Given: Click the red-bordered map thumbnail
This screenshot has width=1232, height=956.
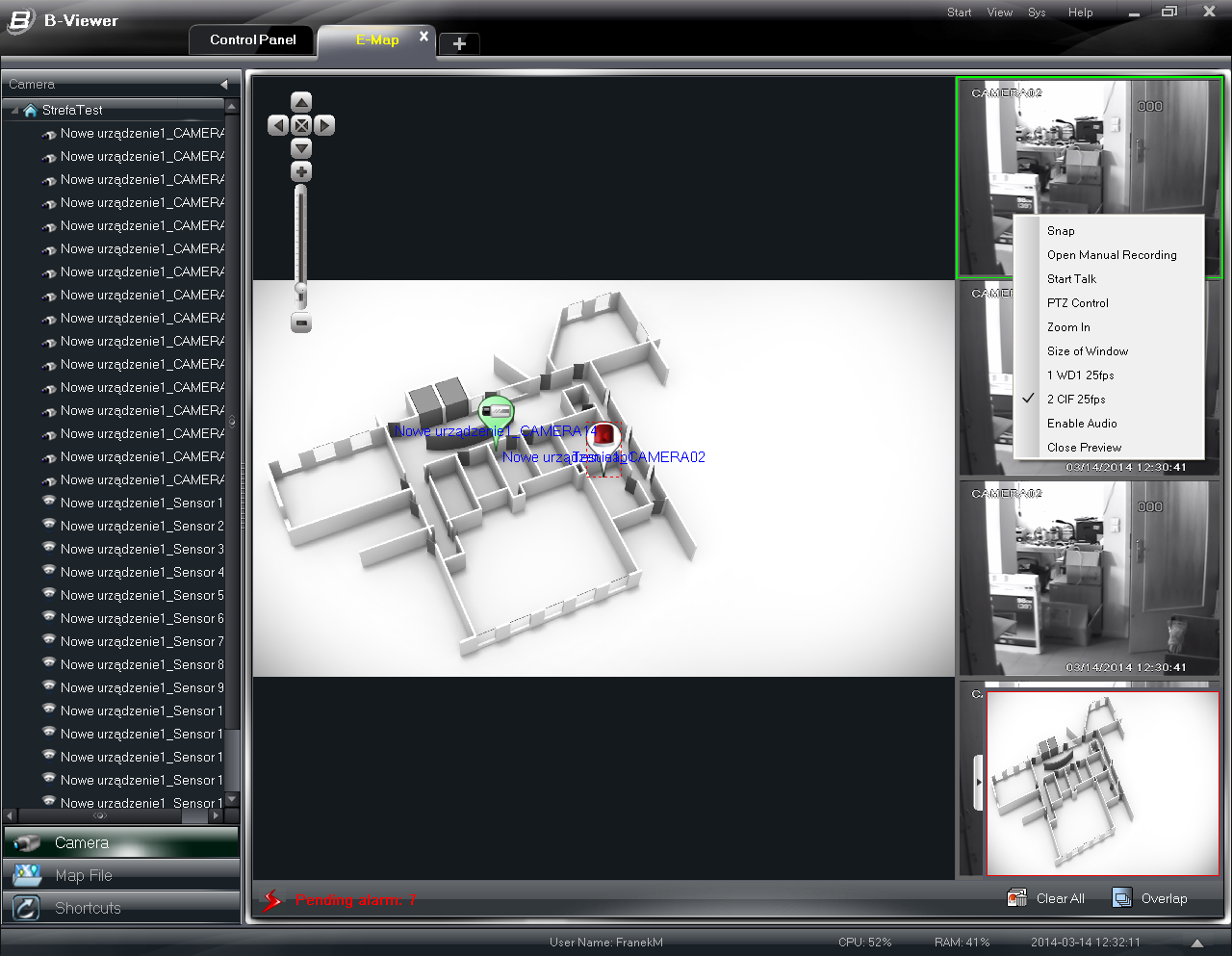Looking at the screenshot, I should 1103,783.
